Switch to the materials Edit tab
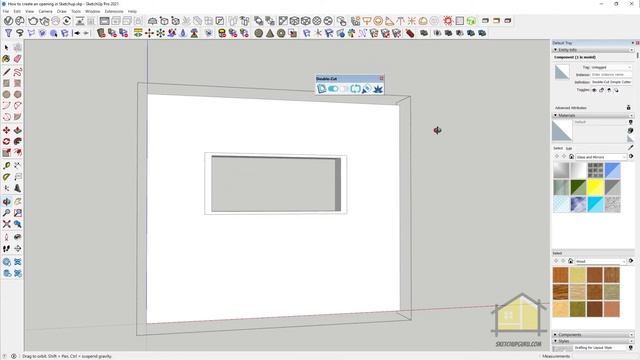Screen dimensions: 640x360 (x=569, y=148)
